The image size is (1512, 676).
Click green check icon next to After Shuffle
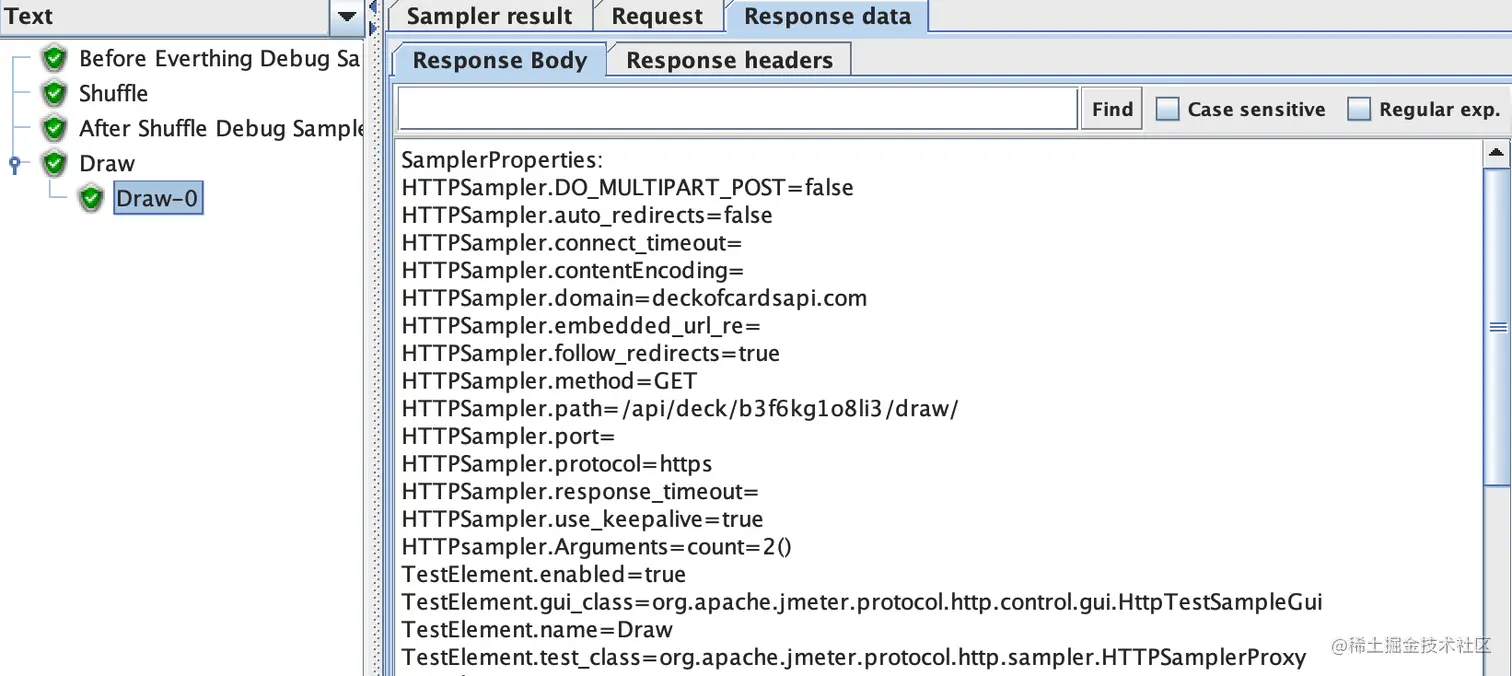pyautogui.click(x=55, y=129)
